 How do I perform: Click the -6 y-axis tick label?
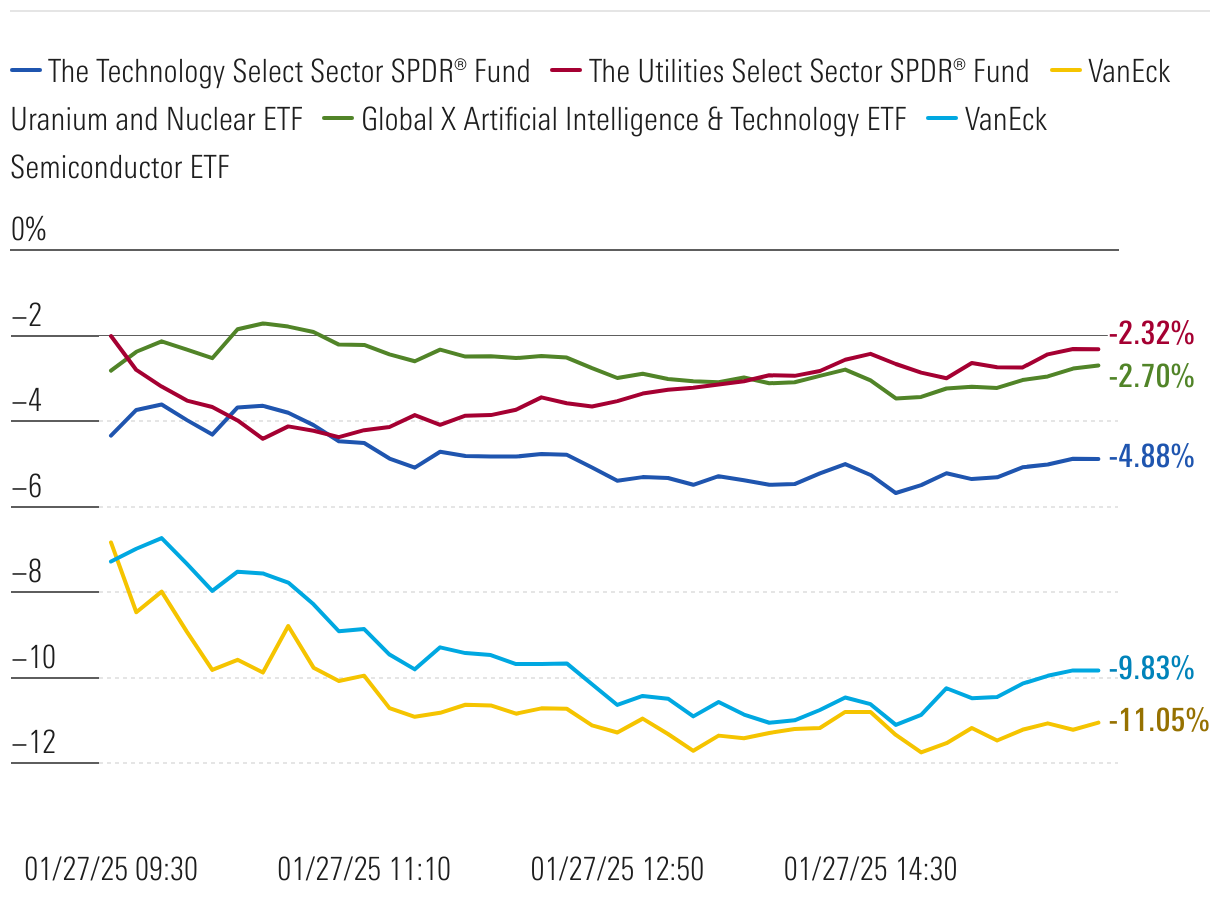(27, 487)
